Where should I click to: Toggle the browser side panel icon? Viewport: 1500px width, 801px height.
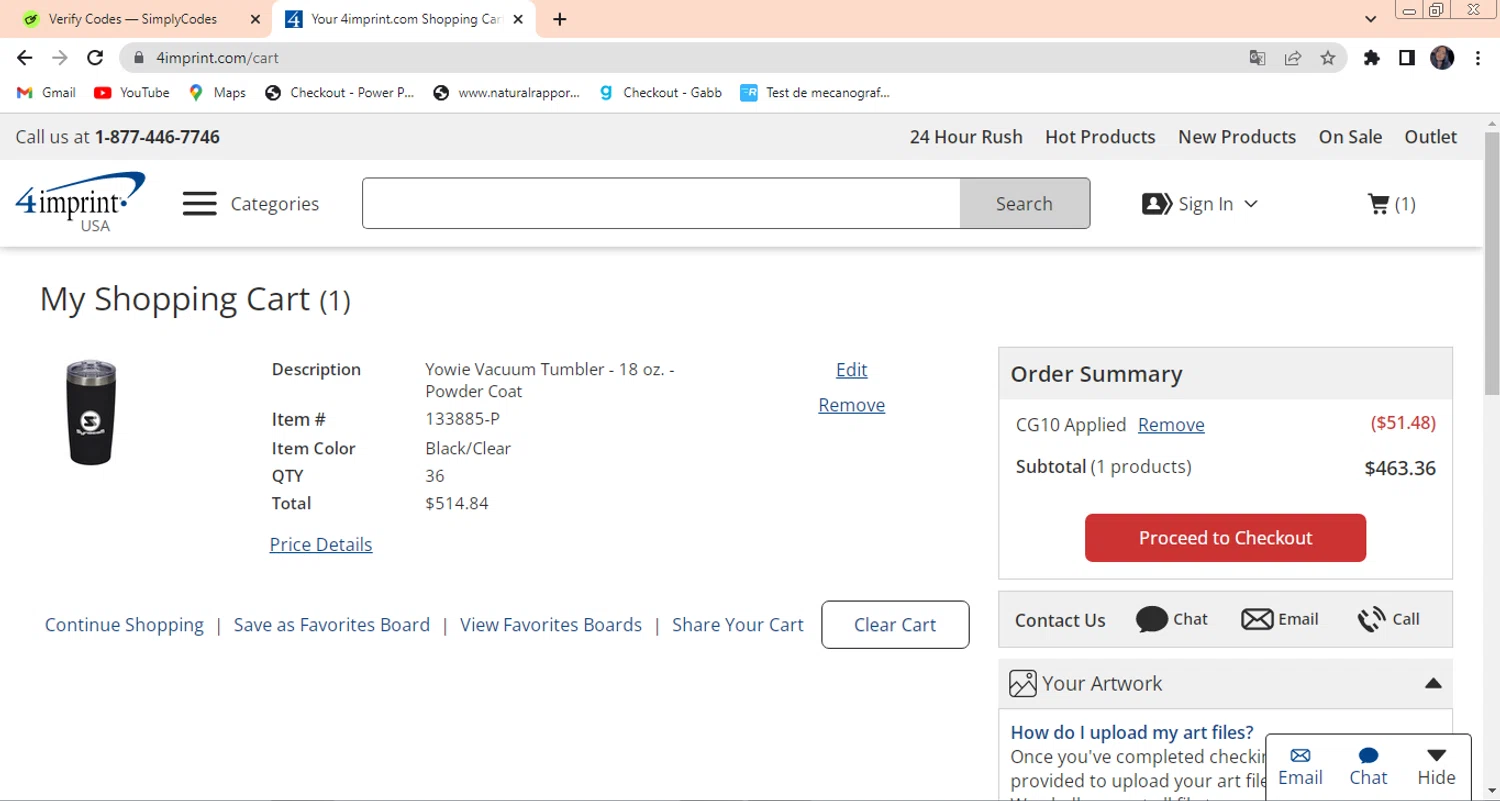point(1407,58)
